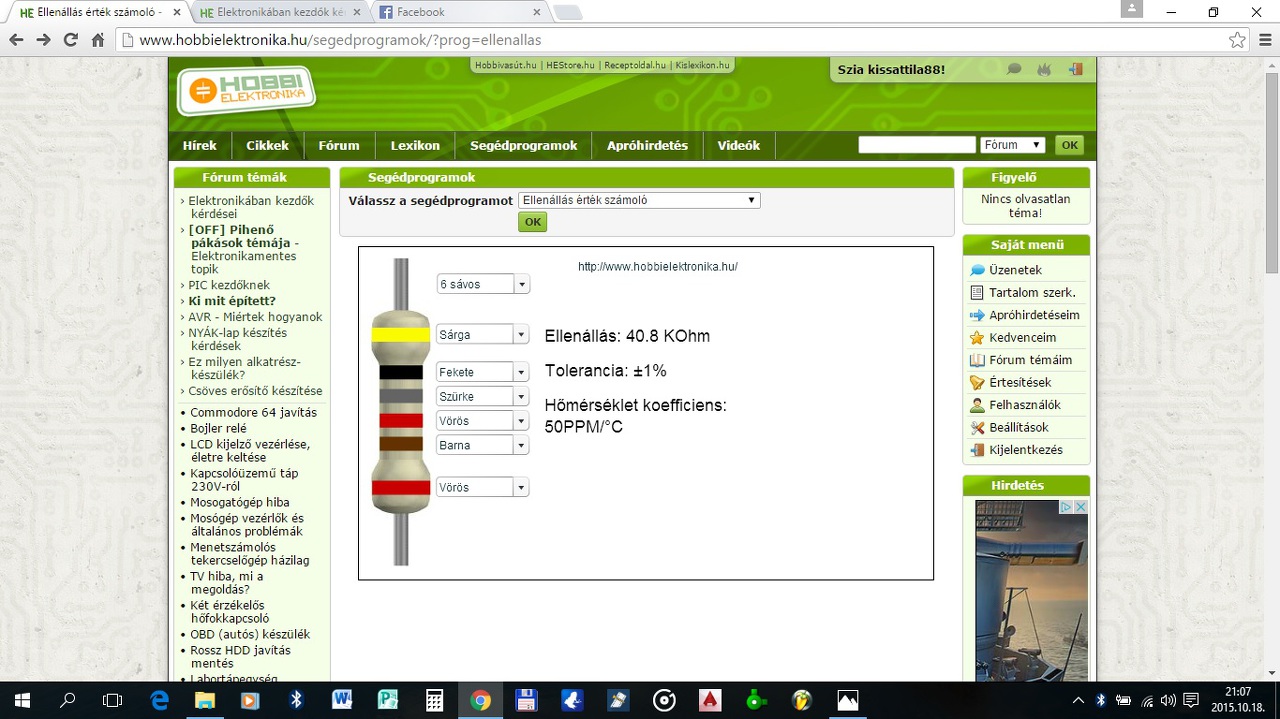Click the Beállítások tools icon

click(977, 428)
